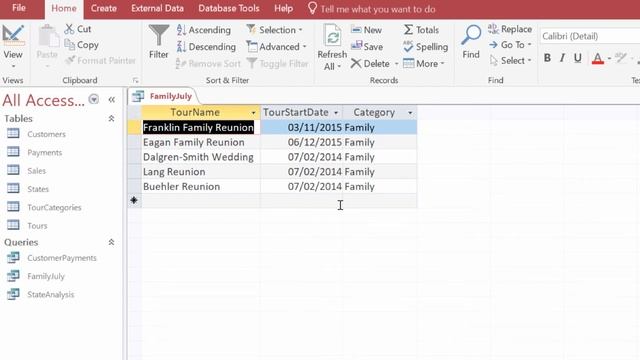Click Refresh All icon

coord(332,35)
